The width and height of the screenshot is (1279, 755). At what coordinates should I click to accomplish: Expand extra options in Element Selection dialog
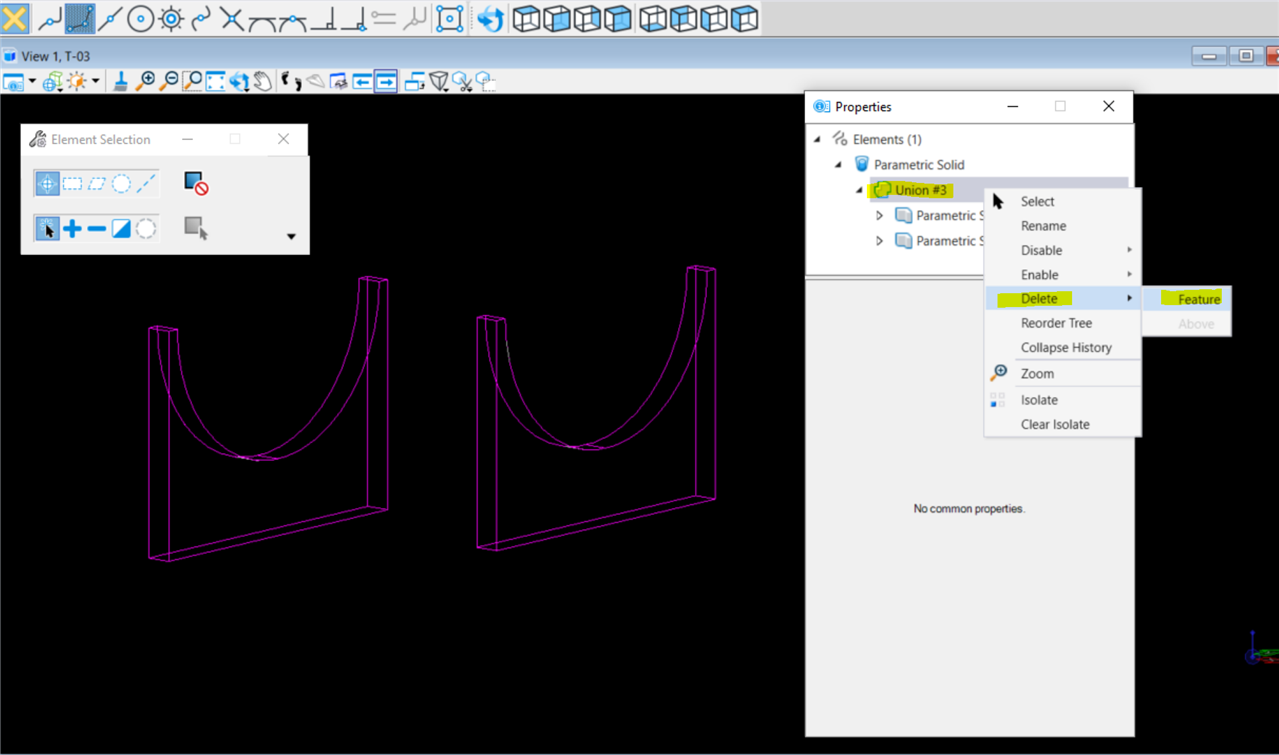coord(291,236)
